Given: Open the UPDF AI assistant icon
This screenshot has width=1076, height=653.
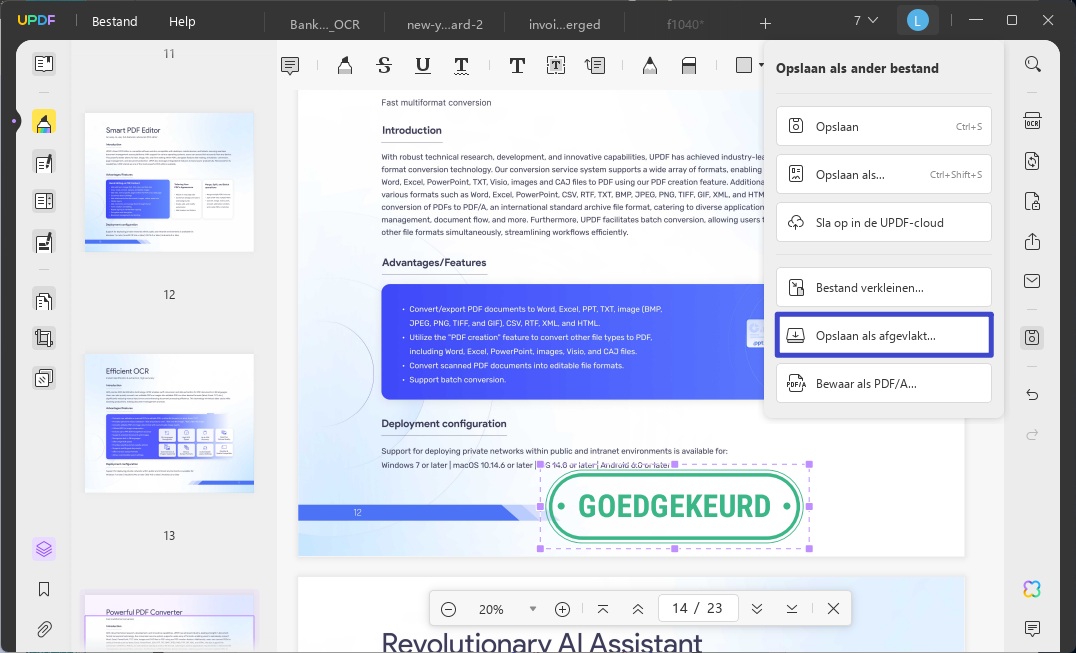Looking at the screenshot, I should (1032, 589).
